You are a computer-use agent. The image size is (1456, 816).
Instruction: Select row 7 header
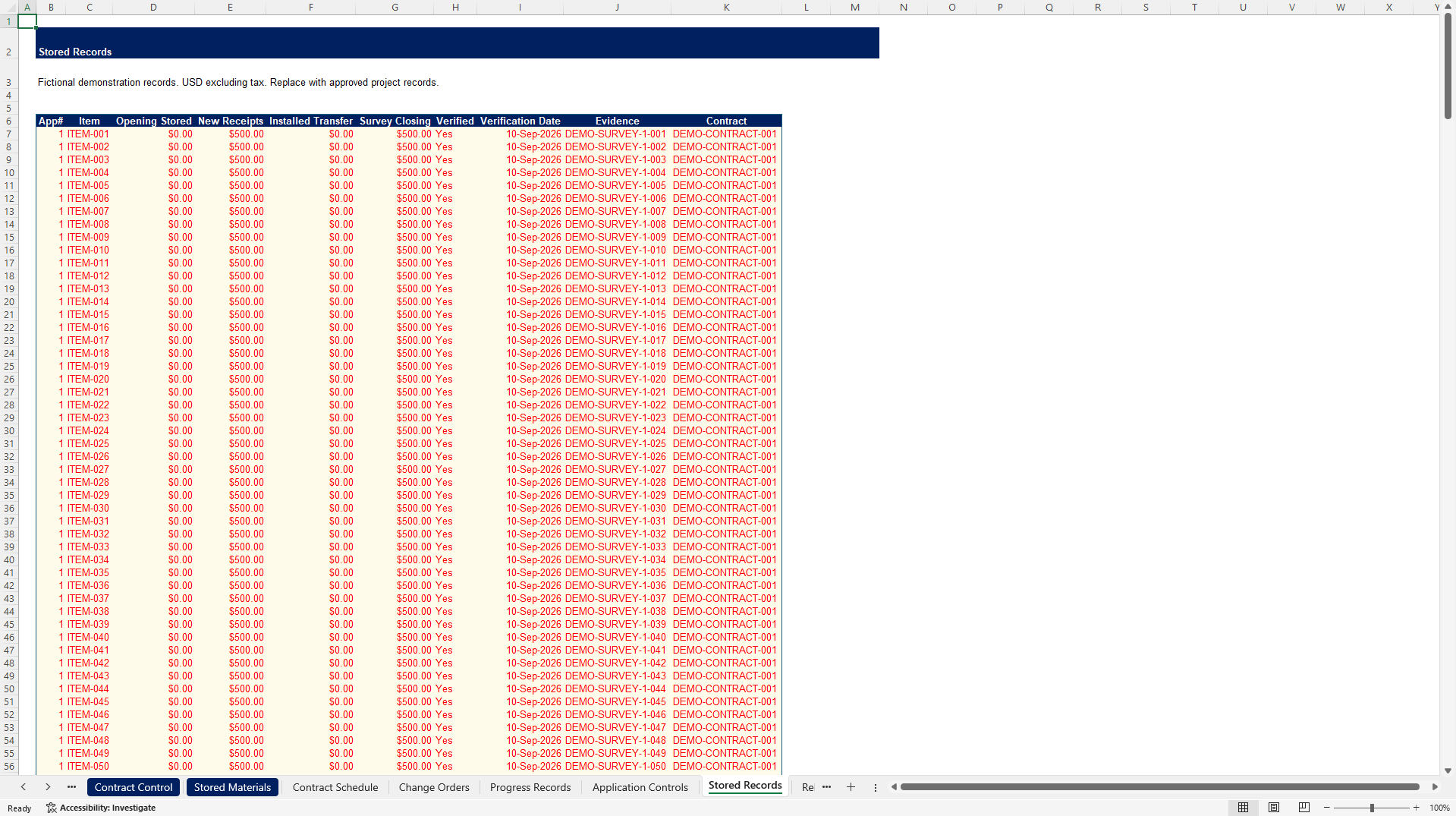click(9, 134)
